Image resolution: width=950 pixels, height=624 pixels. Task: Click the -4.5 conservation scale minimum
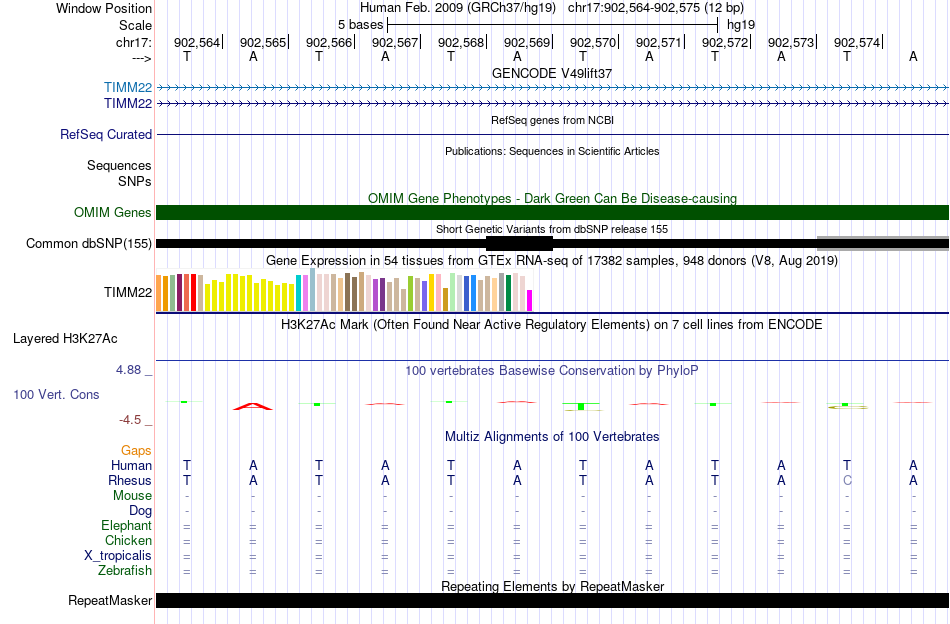[x=130, y=419]
